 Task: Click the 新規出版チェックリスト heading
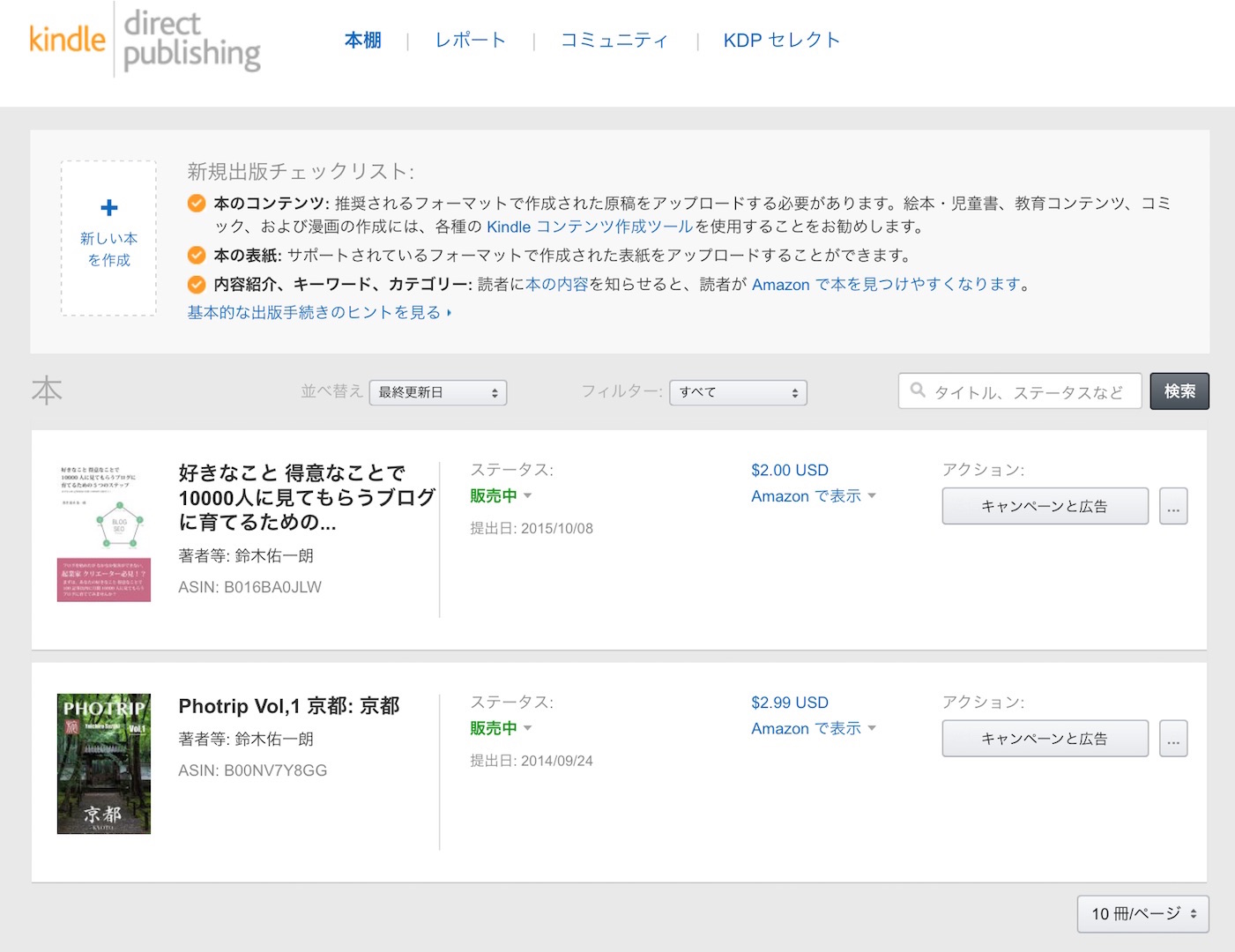point(301,172)
